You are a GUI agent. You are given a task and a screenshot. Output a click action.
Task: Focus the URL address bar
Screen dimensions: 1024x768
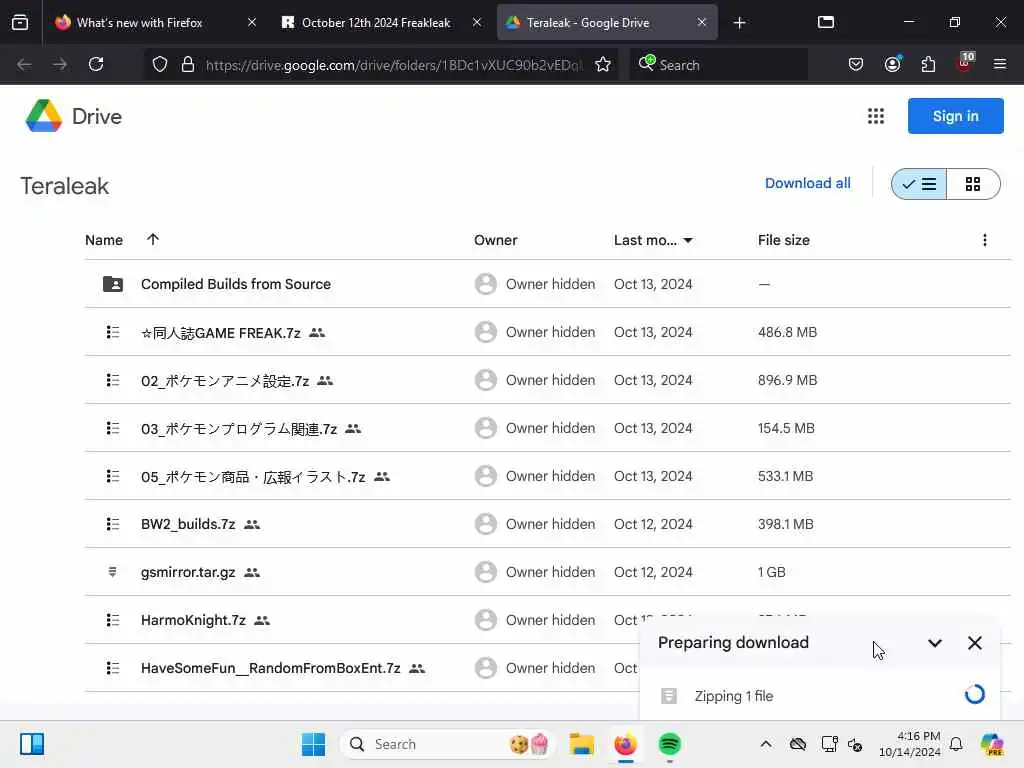[x=394, y=65]
